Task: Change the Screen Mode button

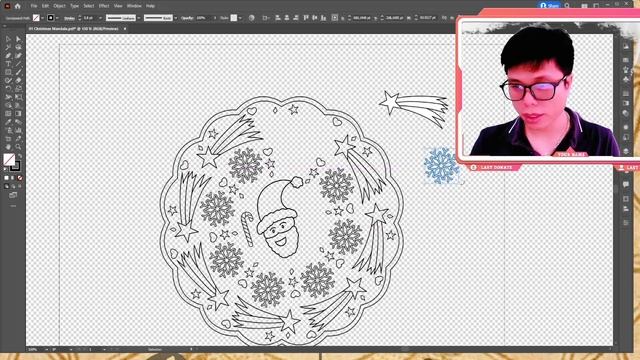Action: (13, 196)
